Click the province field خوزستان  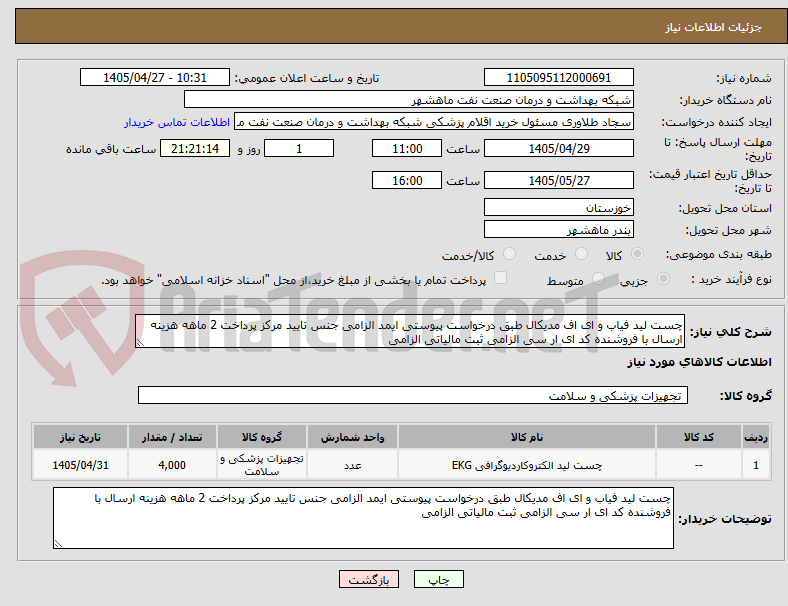pyautogui.click(x=558, y=207)
